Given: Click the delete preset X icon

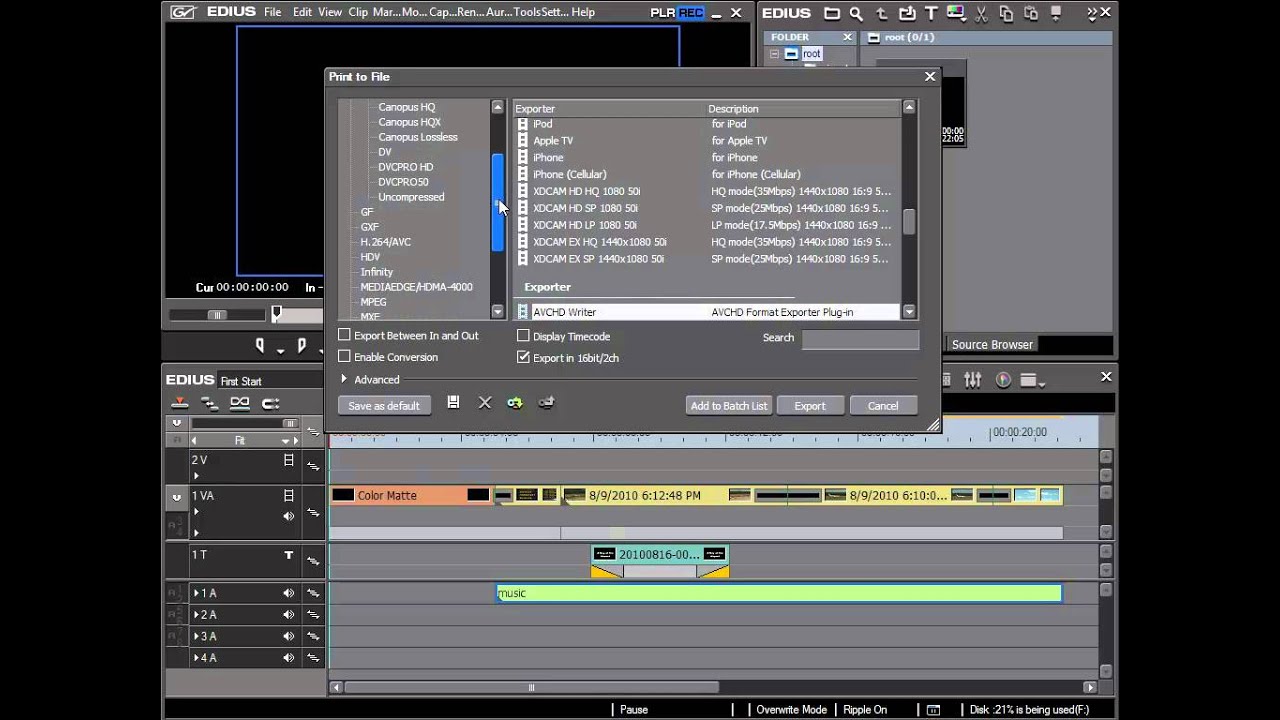Looking at the screenshot, I should pos(485,403).
